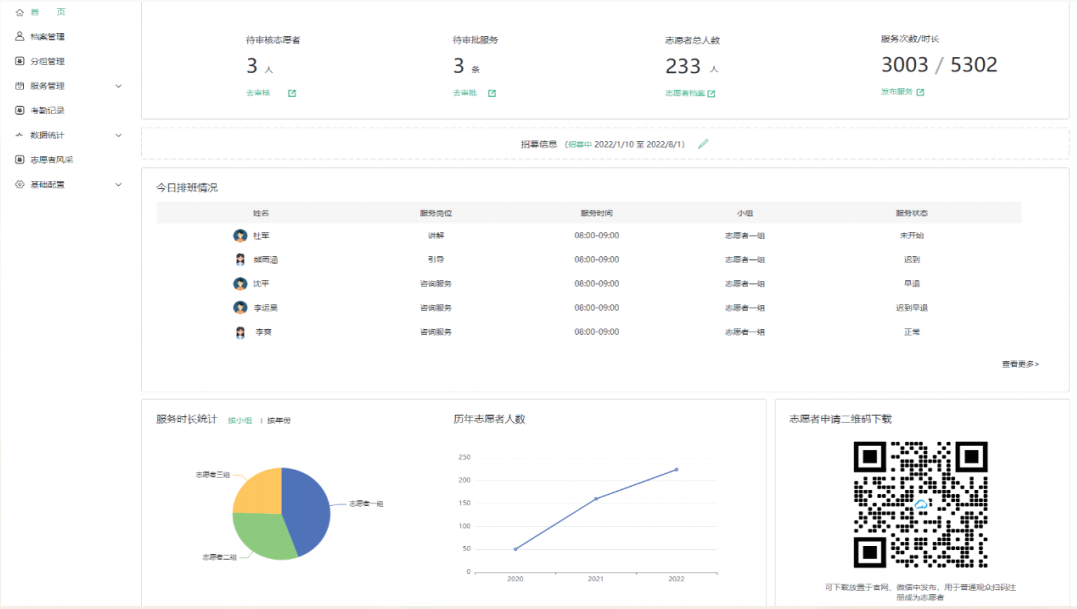Expand the 数据统计 submenu chevron
The height and width of the screenshot is (609, 1077).
tap(118, 135)
